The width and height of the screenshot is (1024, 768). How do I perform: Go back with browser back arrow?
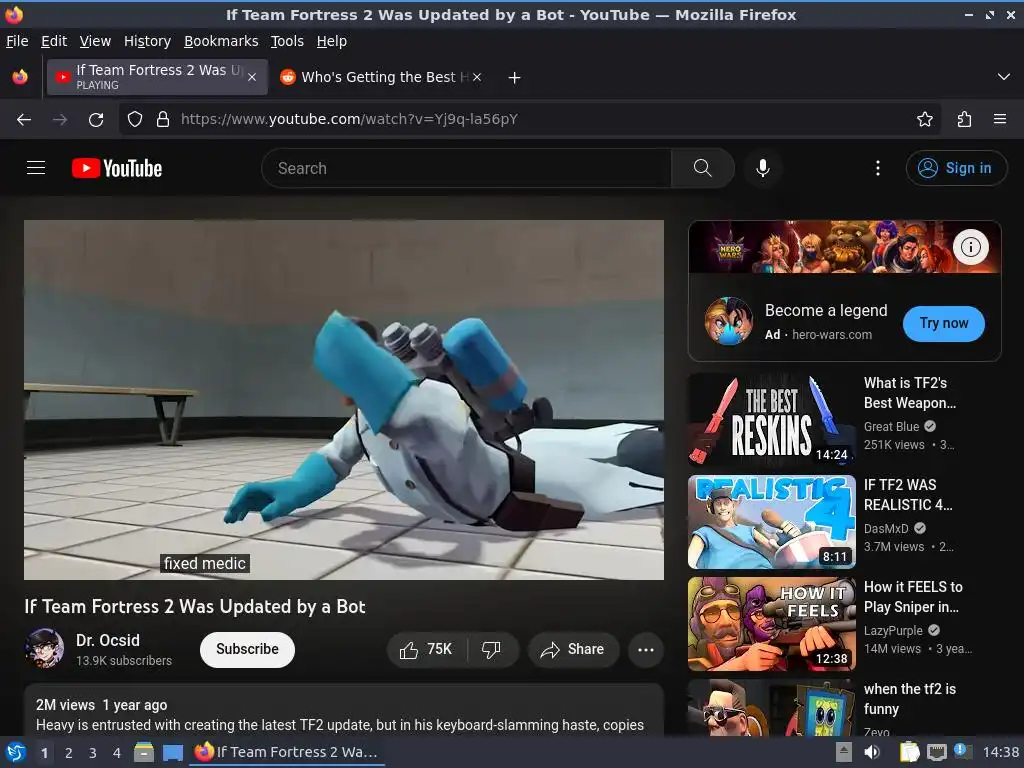point(24,119)
